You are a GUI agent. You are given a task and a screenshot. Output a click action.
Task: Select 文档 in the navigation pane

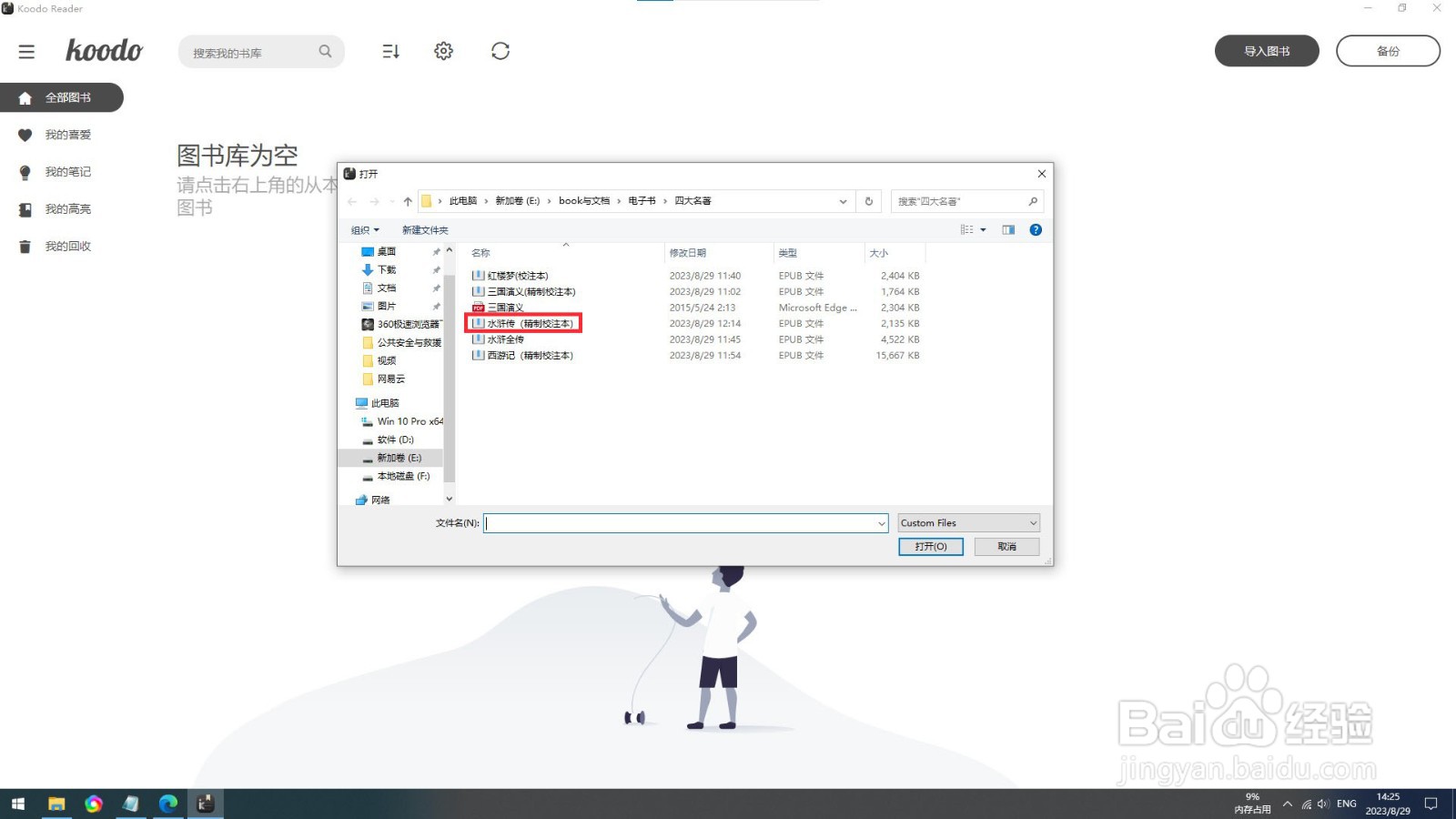coord(386,288)
